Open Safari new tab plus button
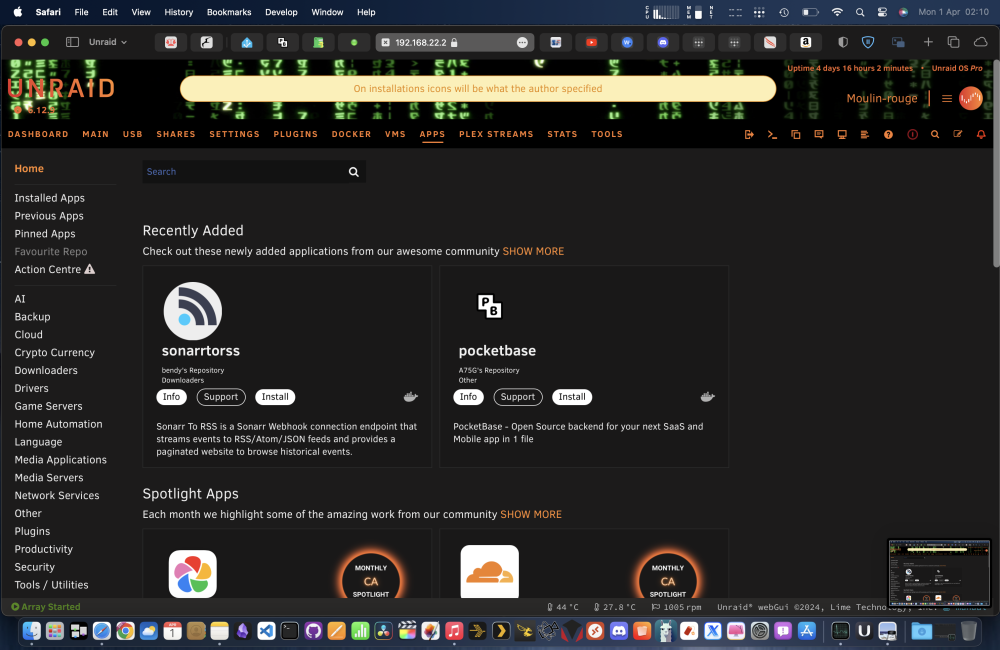The image size is (1000, 650). click(x=928, y=42)
